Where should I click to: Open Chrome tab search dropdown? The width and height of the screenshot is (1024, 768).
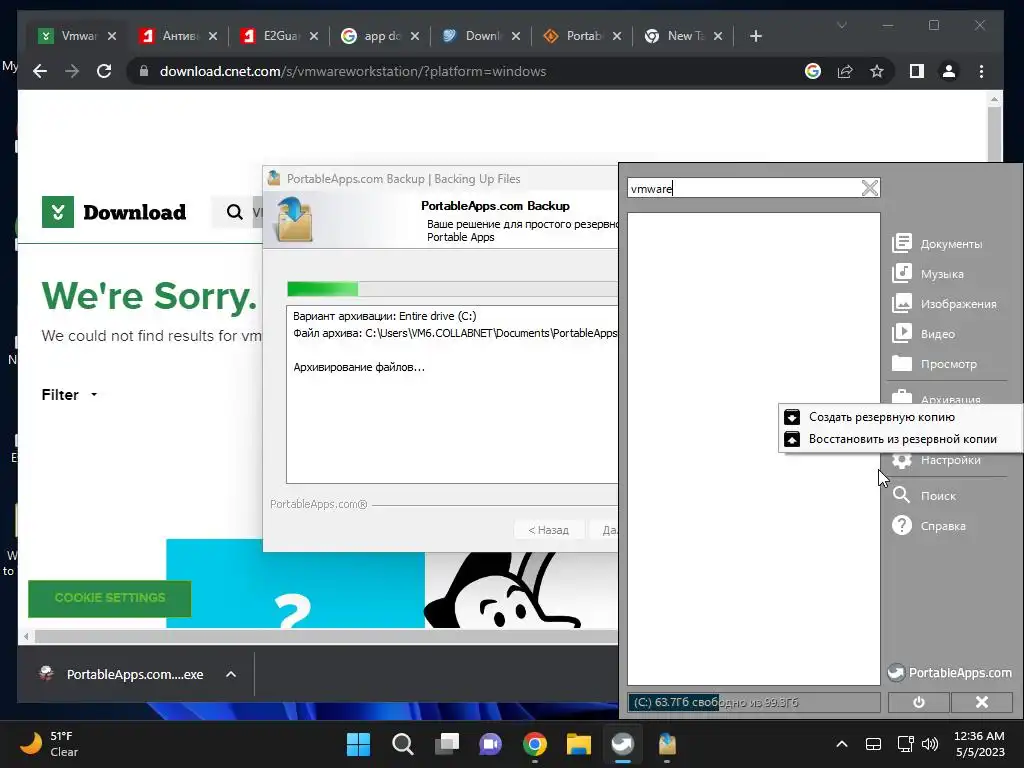point(842,25)
